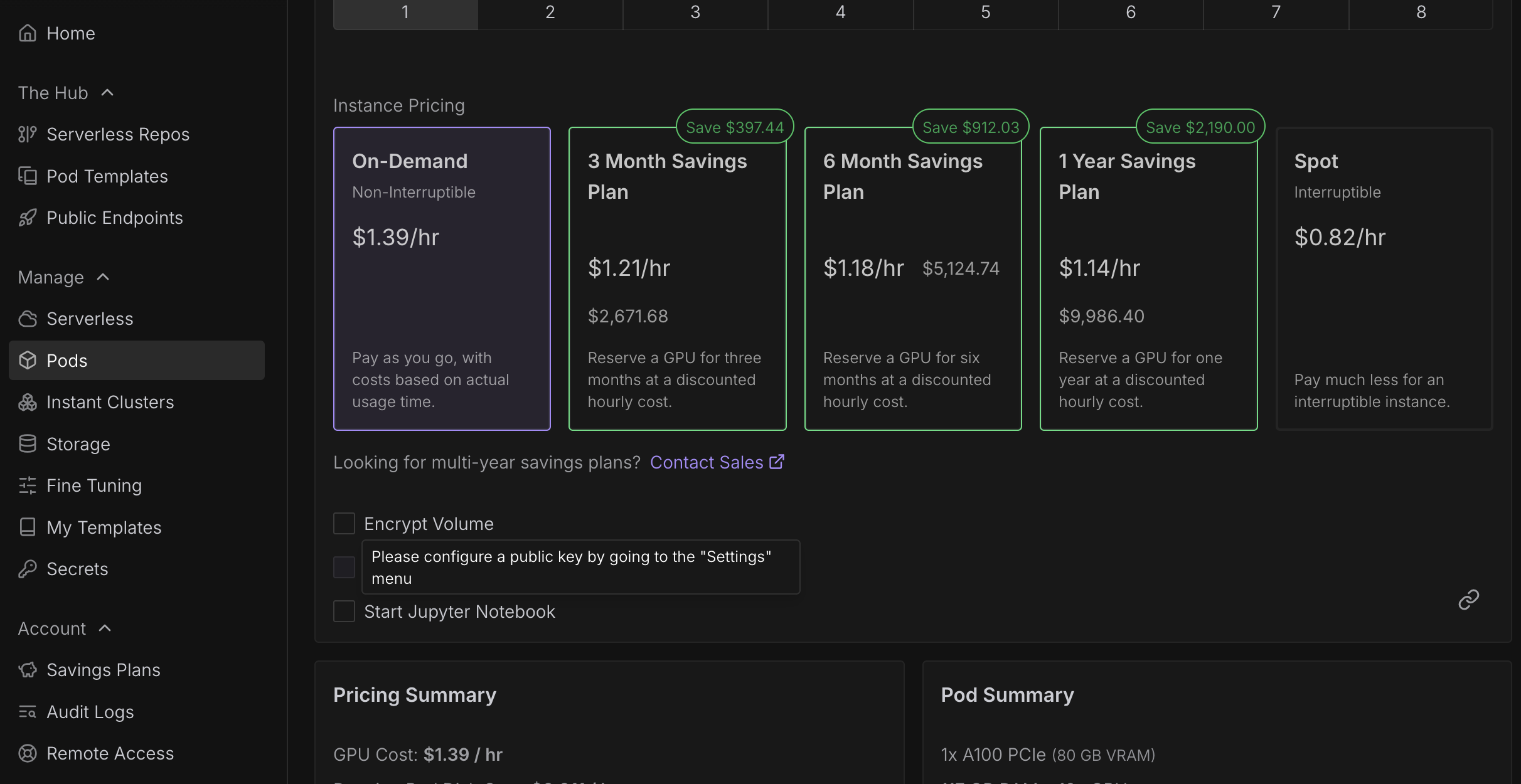
Task: Click the Public Endpoints rocket icon
Action: [x=27, y=218]
